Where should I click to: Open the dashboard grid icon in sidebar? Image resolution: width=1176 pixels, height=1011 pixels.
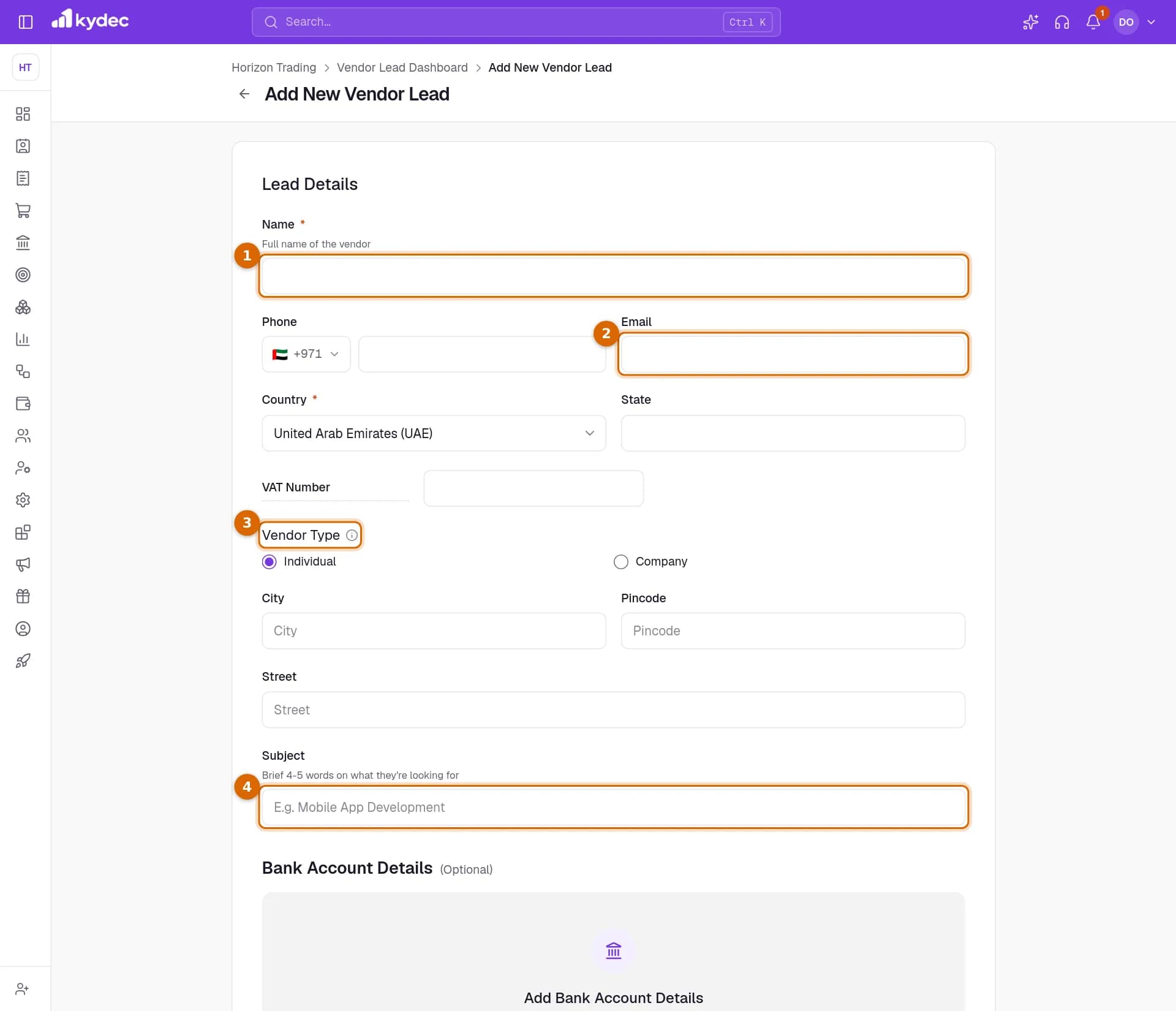(23, 114)
